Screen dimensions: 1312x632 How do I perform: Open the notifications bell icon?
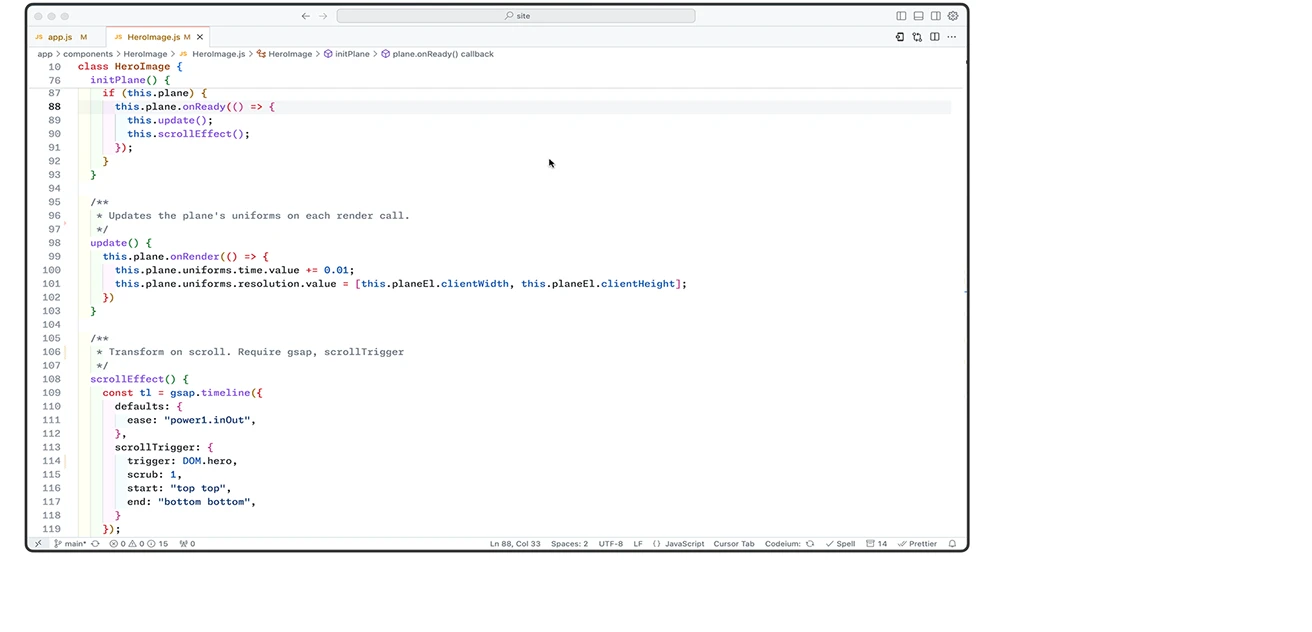click(952, 544)
